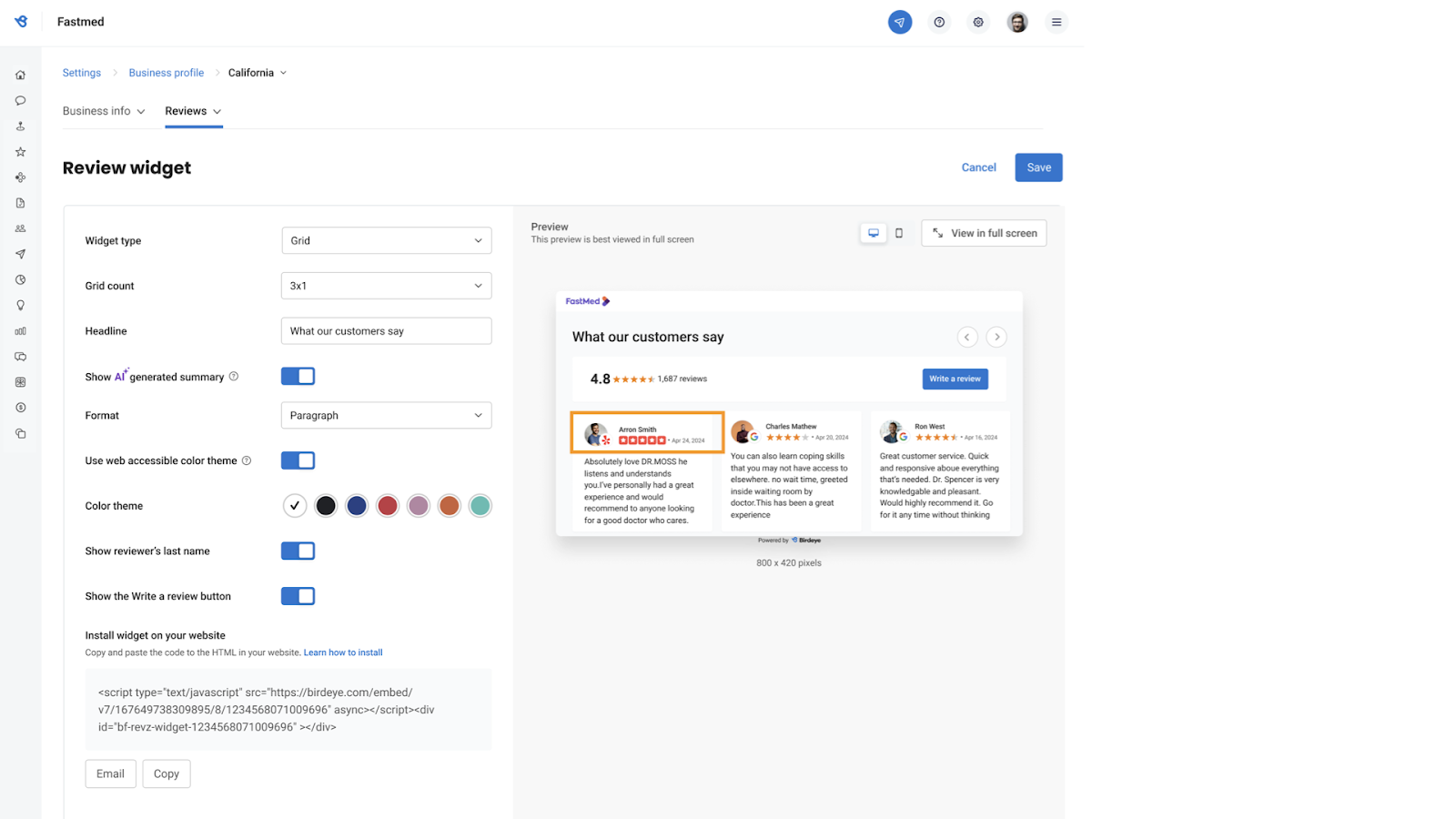This screenshot has width=1456, height=819.
Task: Open the Listings sidebar icon below star
Action: (x=20, y=177)
